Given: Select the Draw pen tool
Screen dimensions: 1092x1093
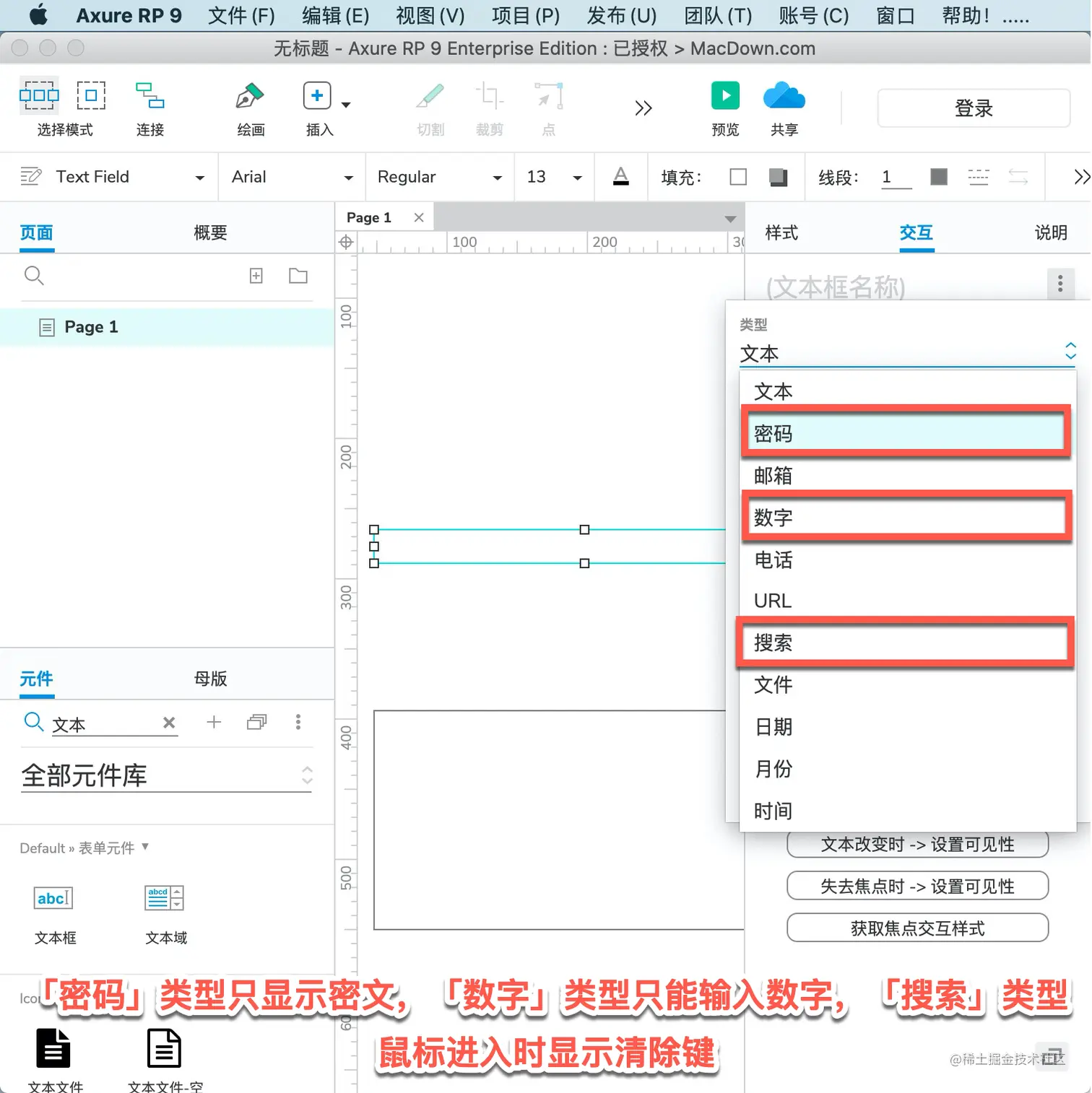Looking at the screenshot, I should pyautogui.click(x=250, y=96).
